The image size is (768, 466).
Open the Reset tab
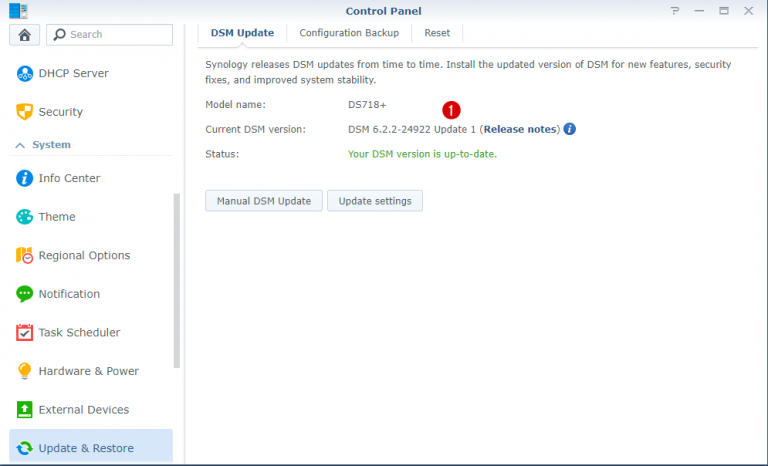(437, 33)
